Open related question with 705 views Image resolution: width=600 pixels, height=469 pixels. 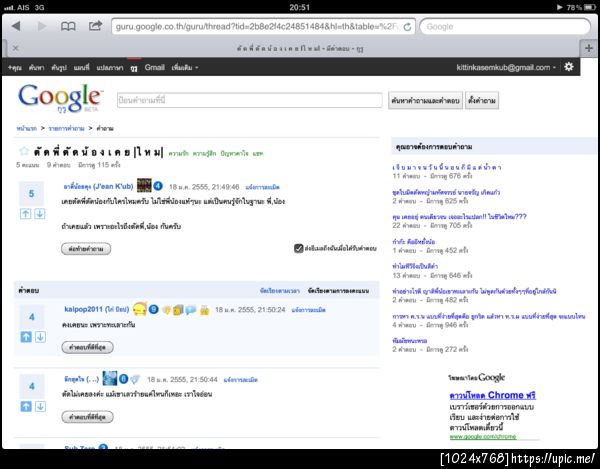459,217
